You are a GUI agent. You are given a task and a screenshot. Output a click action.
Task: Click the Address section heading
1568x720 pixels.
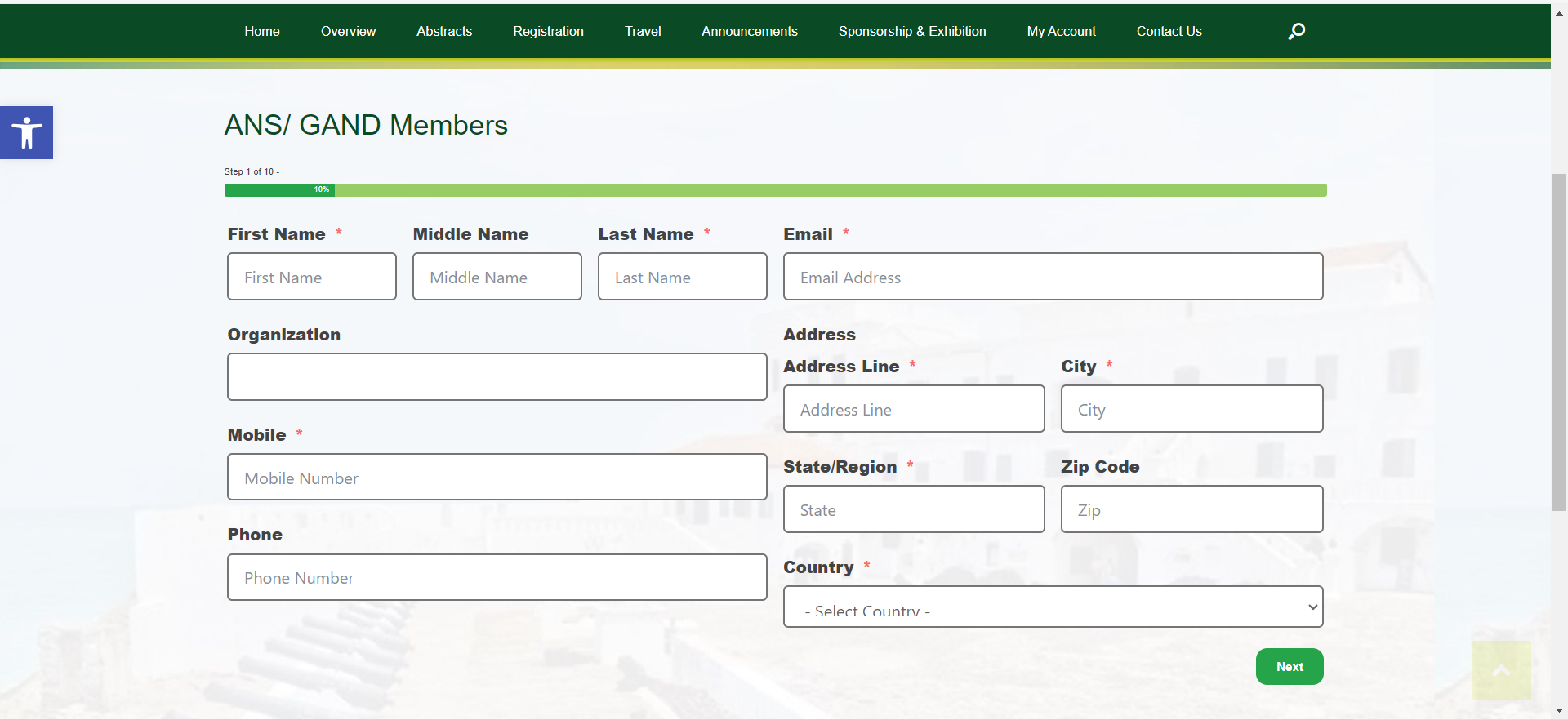click(819, 335)
